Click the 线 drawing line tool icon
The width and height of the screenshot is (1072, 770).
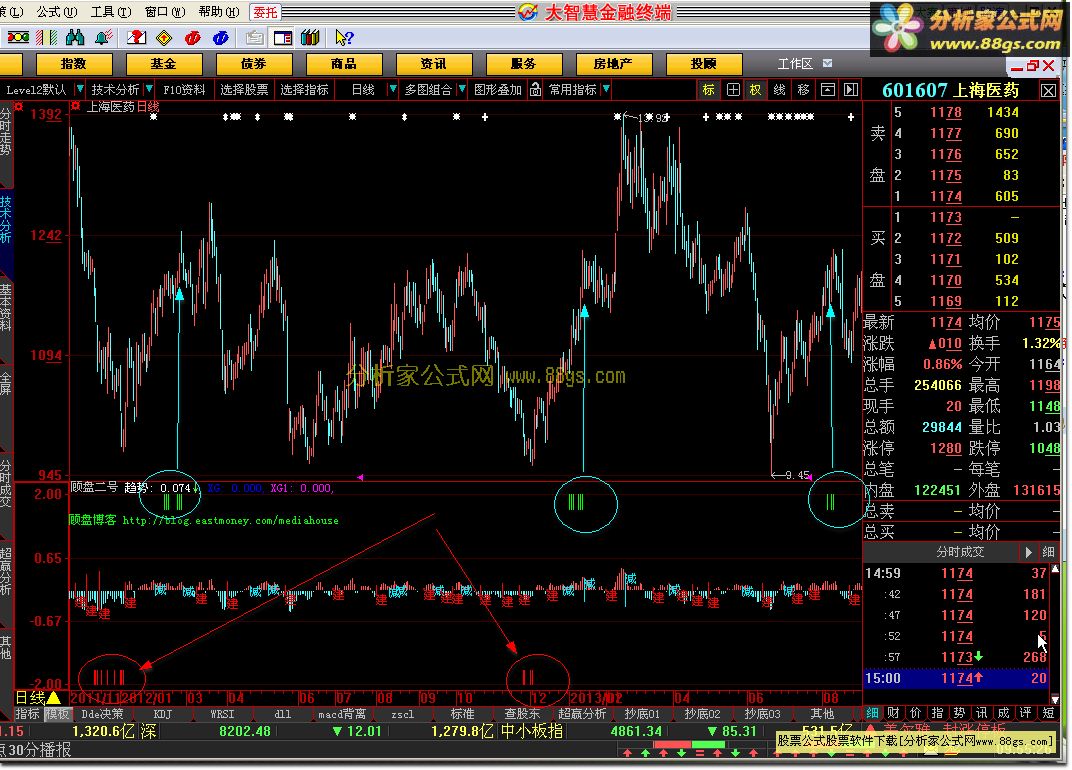tap(779, 90)
